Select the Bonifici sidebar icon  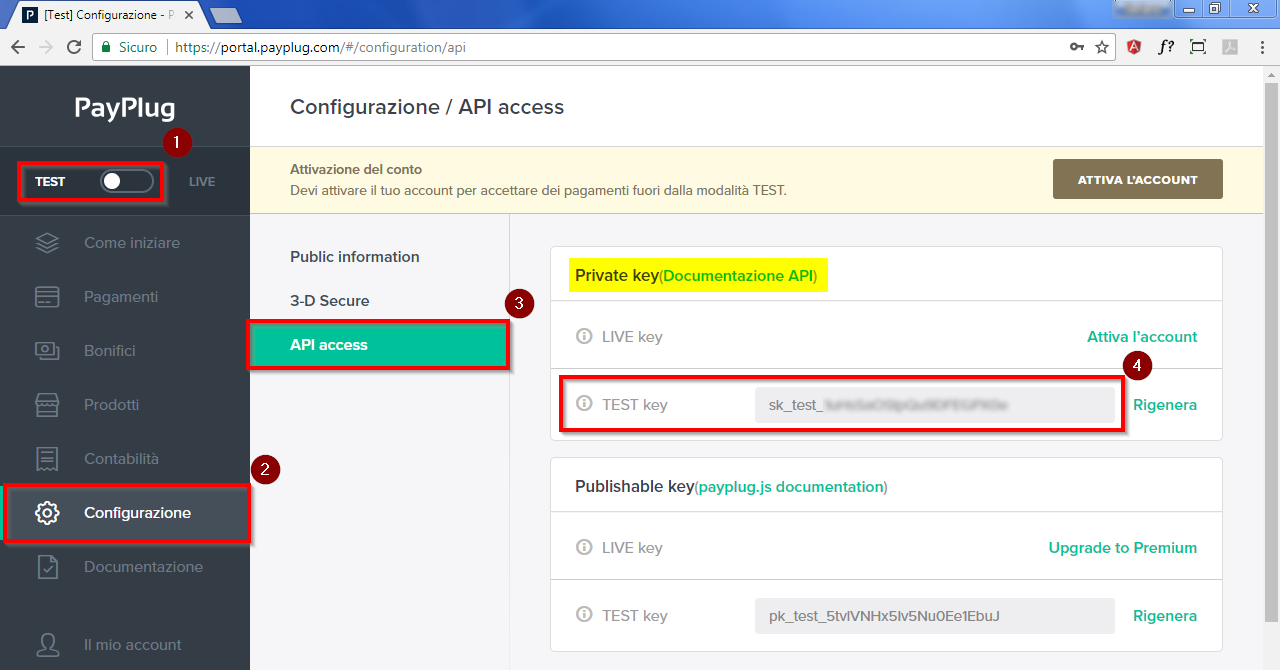click(x=47, y=350)
